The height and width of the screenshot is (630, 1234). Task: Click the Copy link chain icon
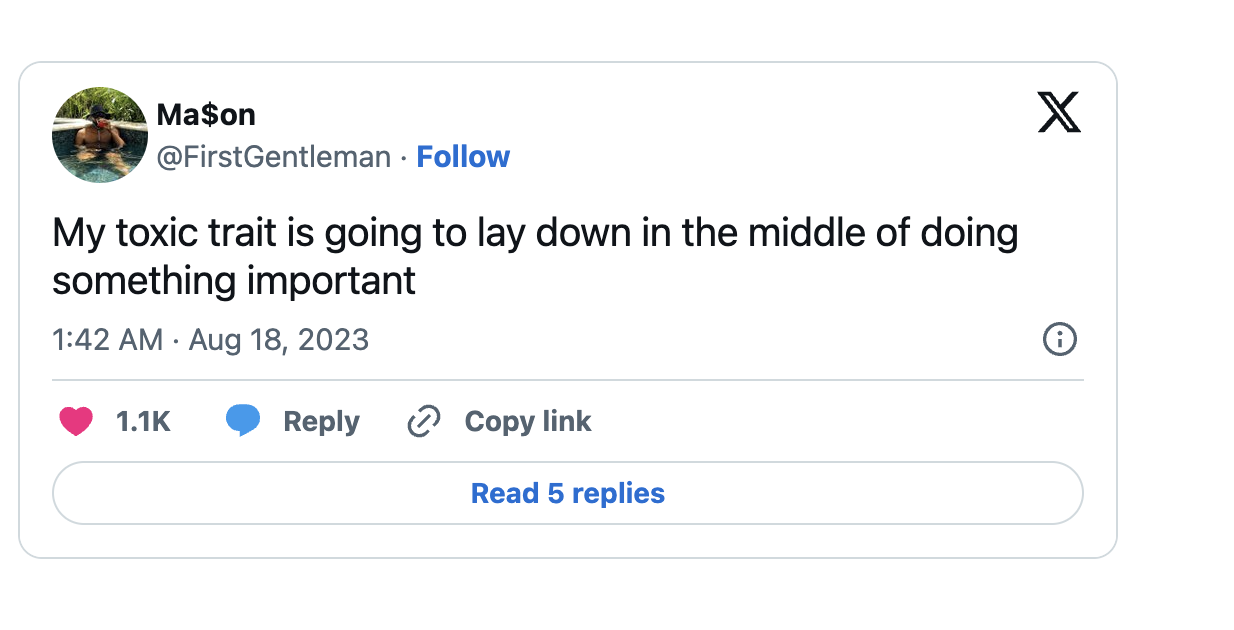click(x=423, y=421)
